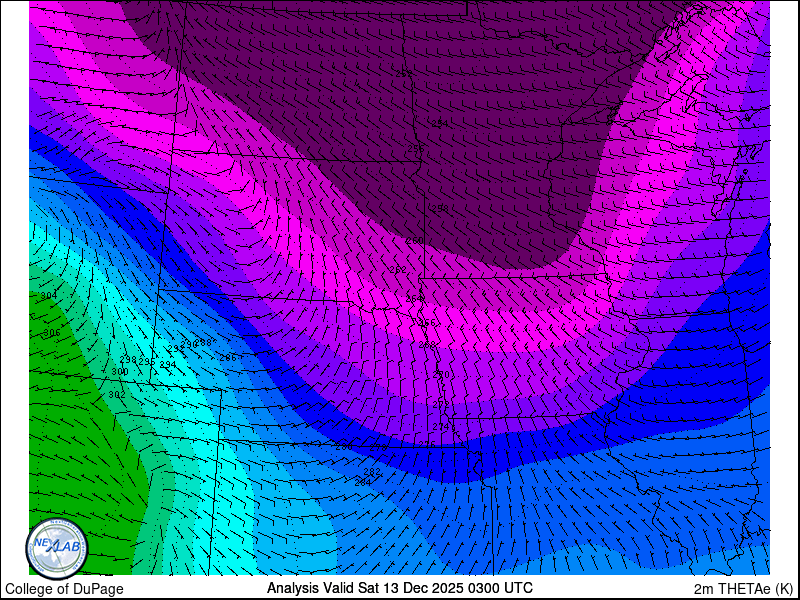Select the 268 contour label

(427, 345)
